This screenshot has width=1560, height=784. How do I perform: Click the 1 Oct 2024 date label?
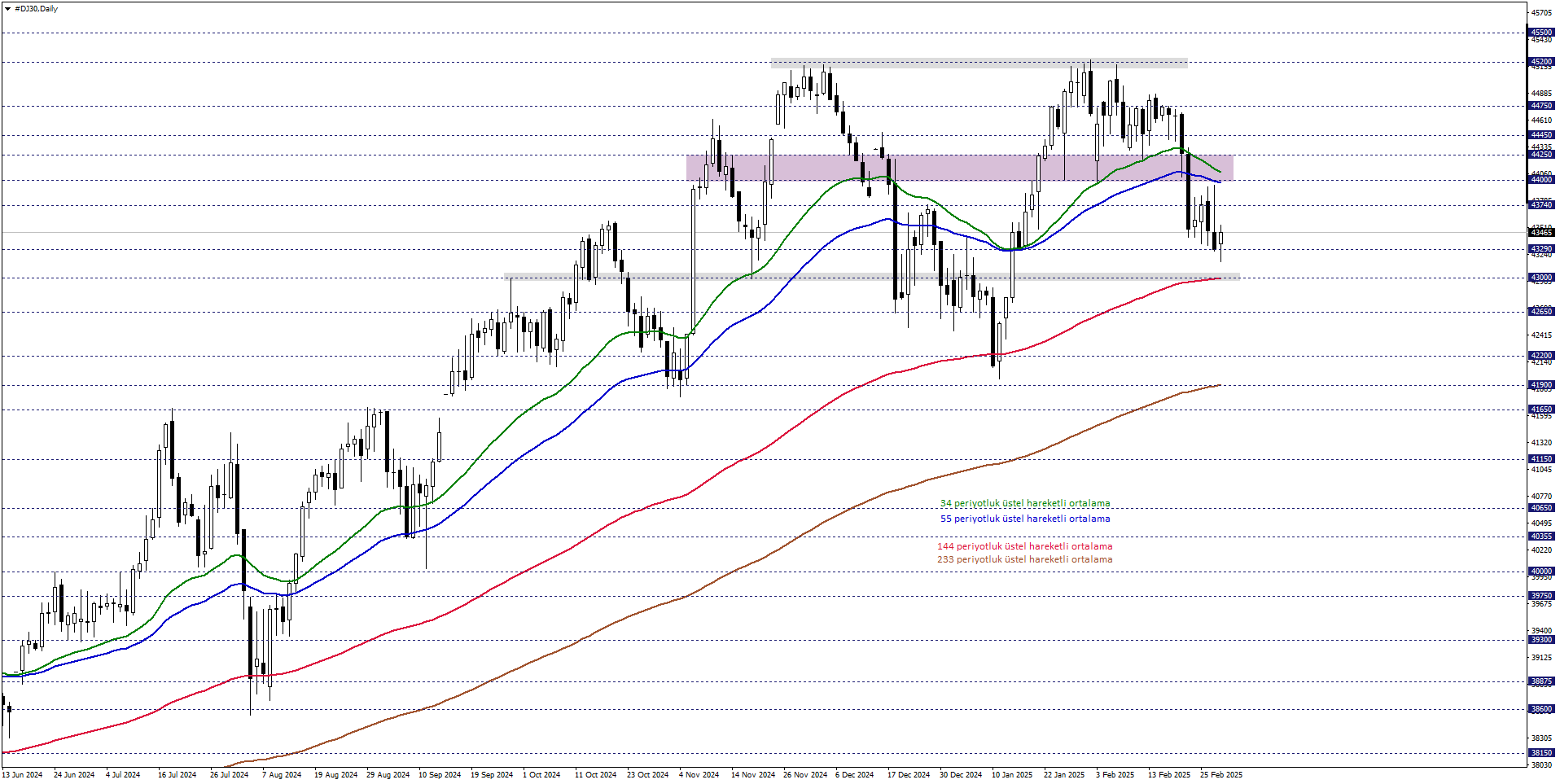click(x=541, y=775)
